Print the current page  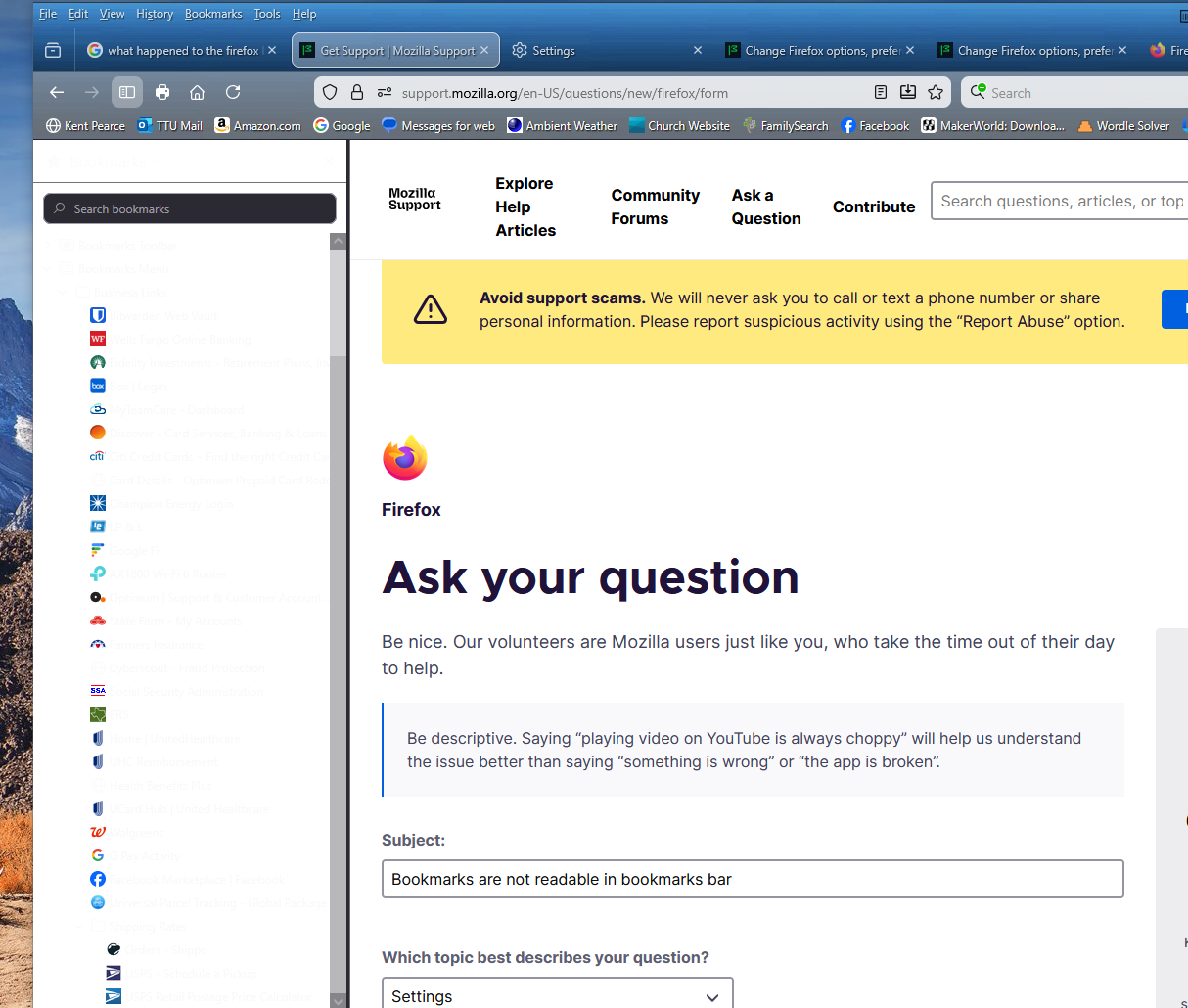point(162,92)
